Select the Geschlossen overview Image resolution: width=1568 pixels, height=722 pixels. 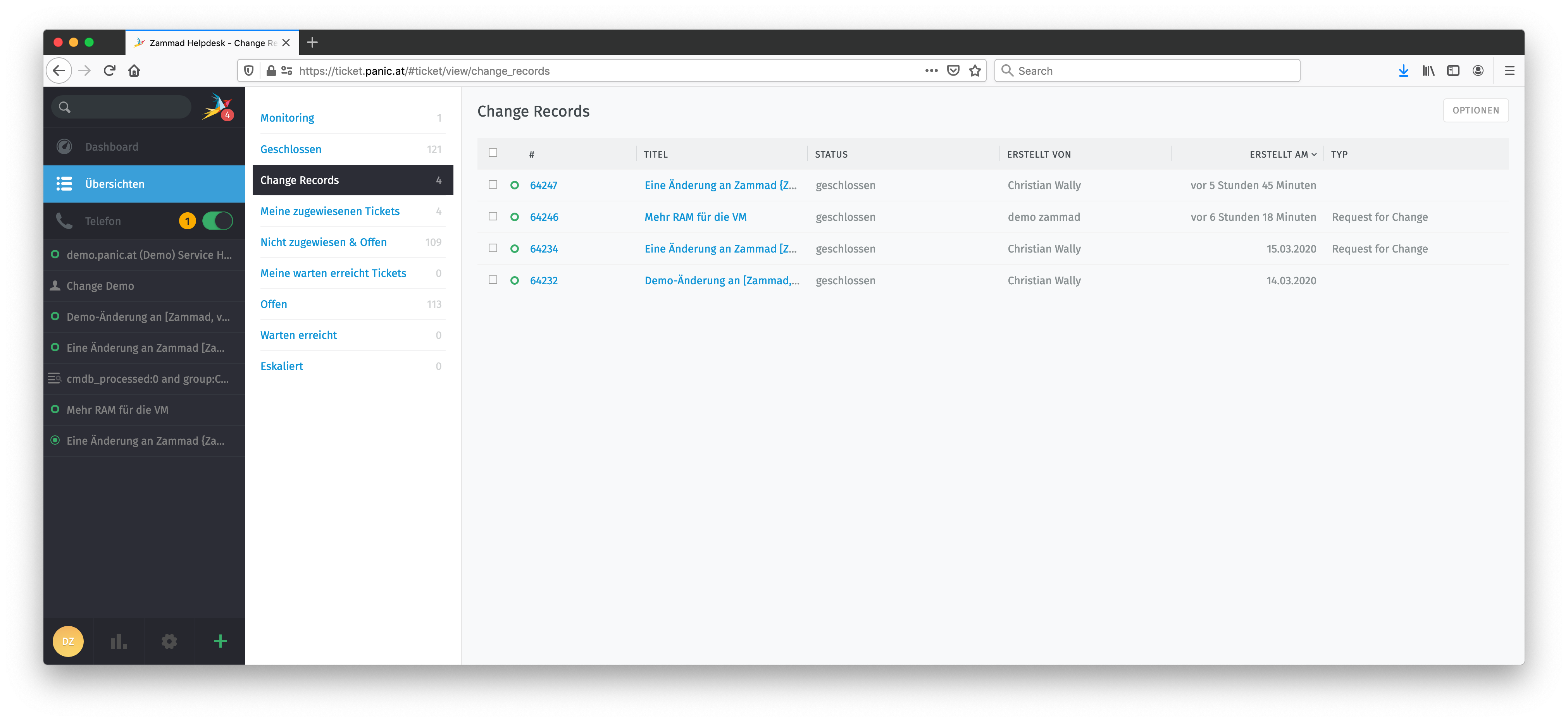pyautogui.click(x=291, y=149)
